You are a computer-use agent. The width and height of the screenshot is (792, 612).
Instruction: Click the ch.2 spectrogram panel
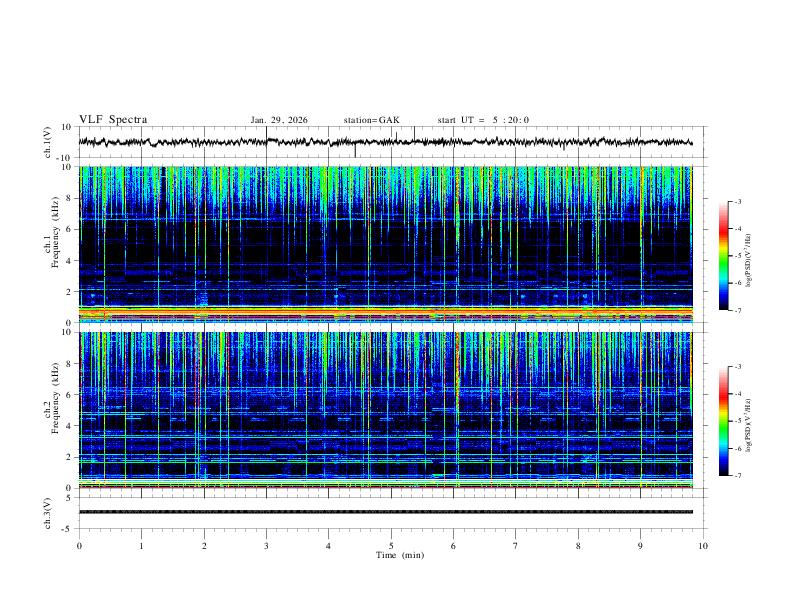coord(385,410)
